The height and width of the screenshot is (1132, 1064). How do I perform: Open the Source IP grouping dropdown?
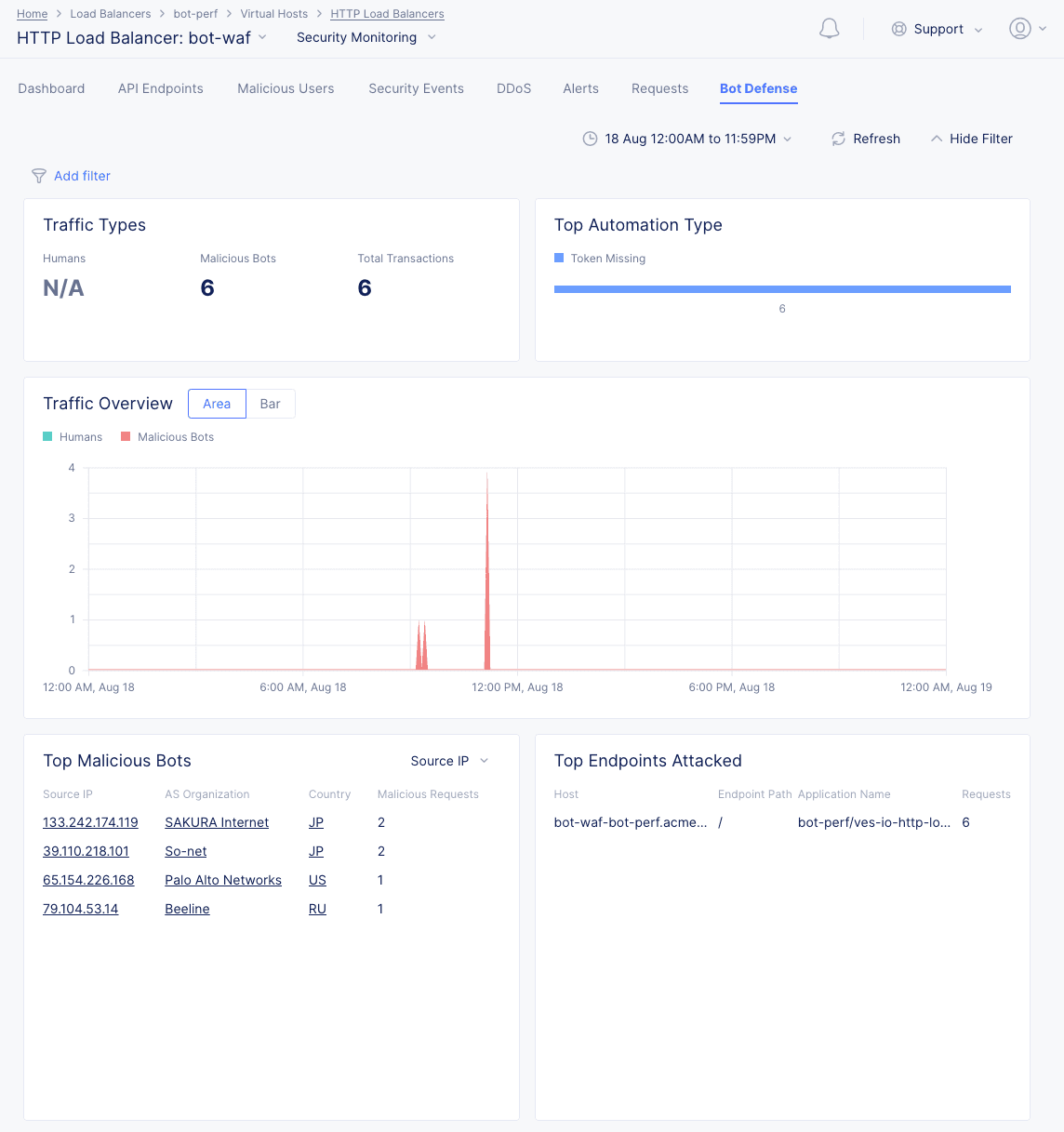pyautogui.click(x=450, y=761)
